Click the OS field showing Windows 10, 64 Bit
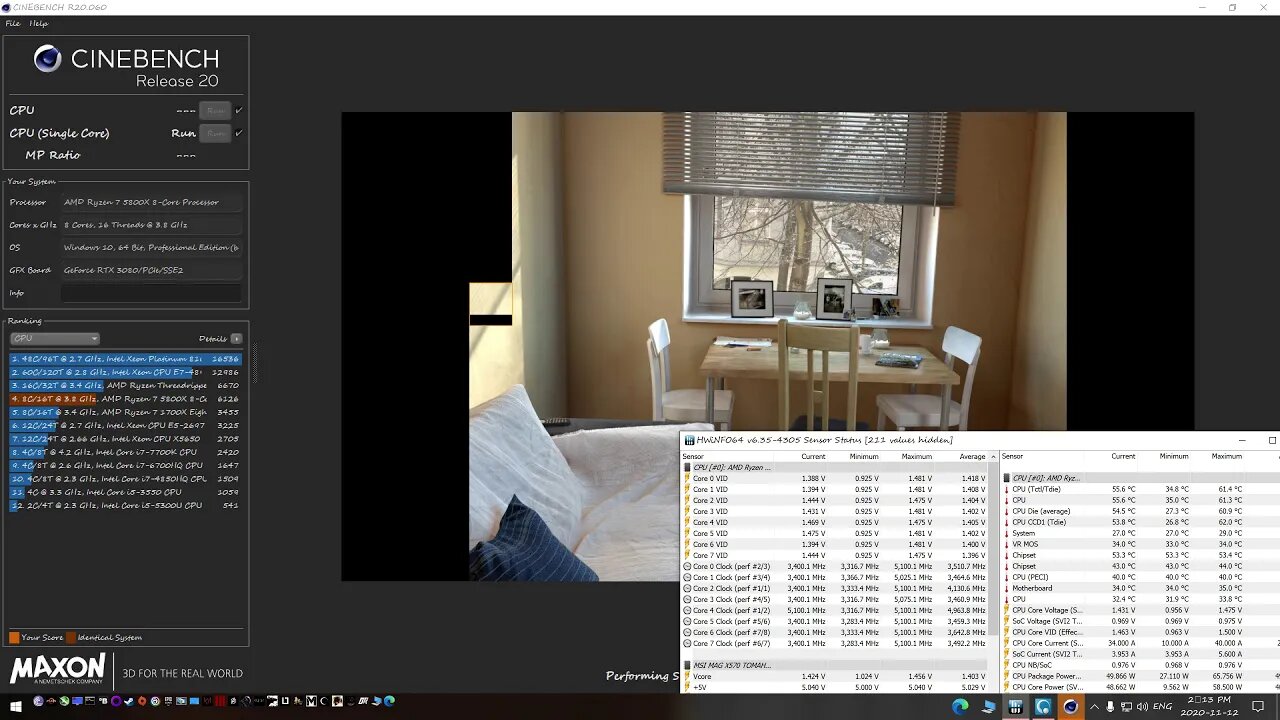 [x=151, y=247]
